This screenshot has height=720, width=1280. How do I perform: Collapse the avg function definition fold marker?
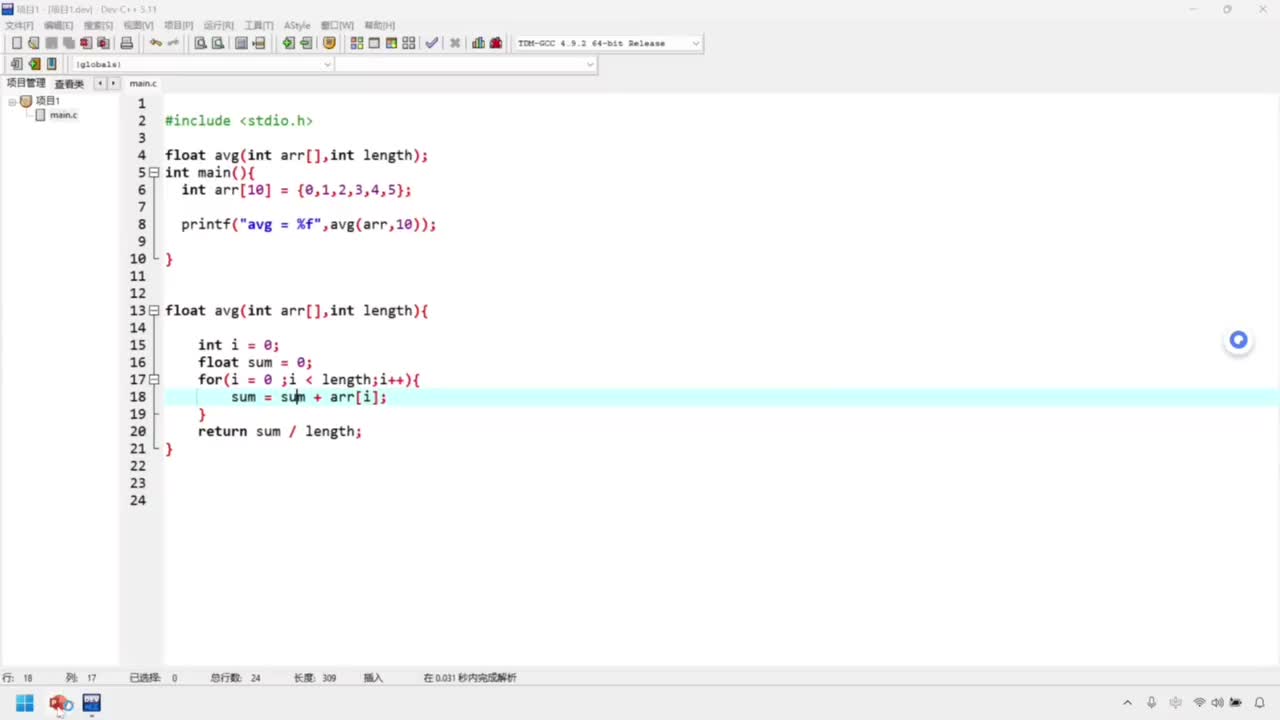point(154,310)
